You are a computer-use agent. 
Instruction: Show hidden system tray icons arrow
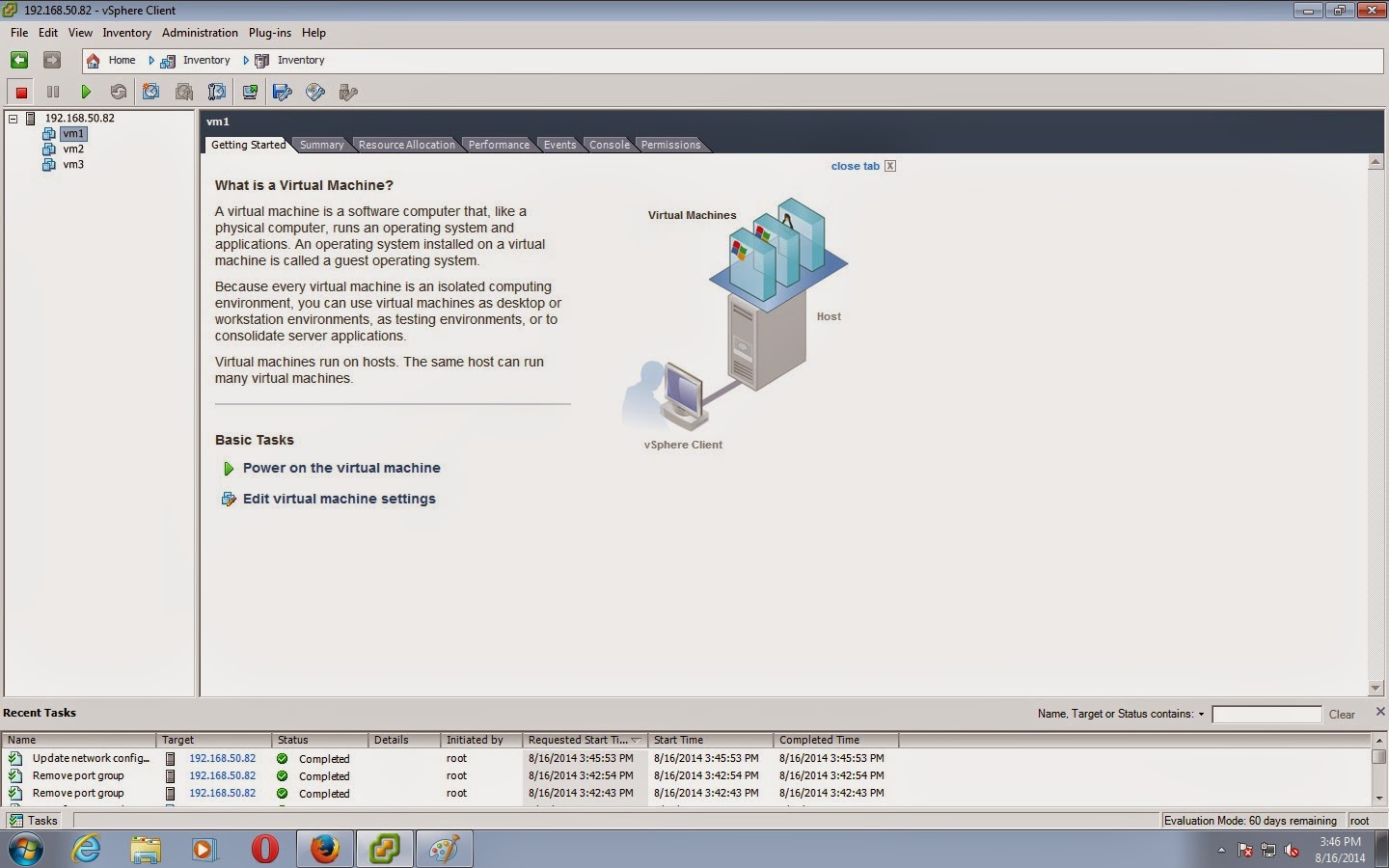(x=1221, y=851)
